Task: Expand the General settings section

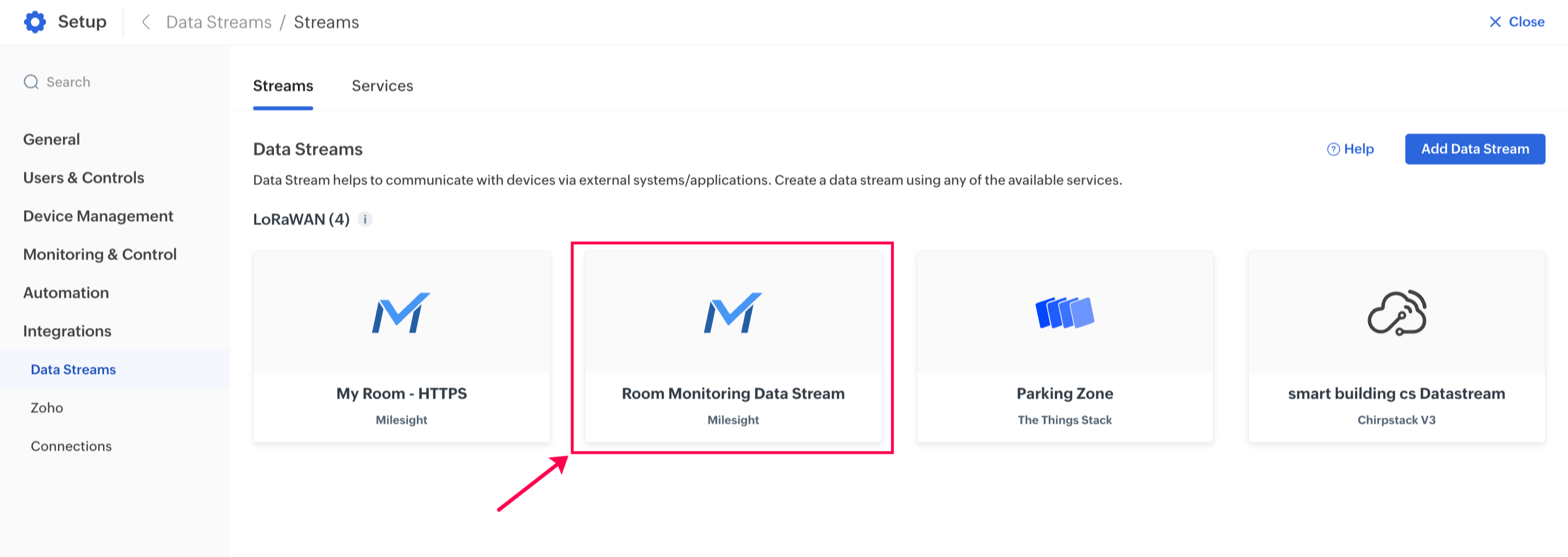Action: click(51, 140)
